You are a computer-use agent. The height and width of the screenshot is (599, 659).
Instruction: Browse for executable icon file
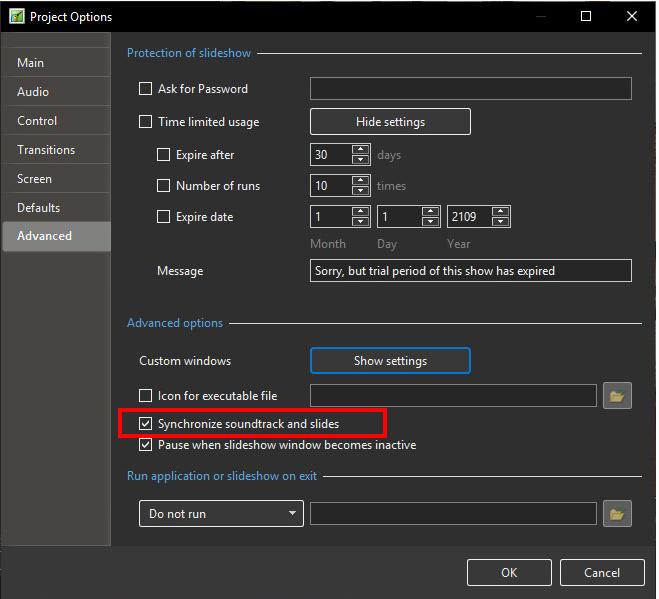coord(617,396)
